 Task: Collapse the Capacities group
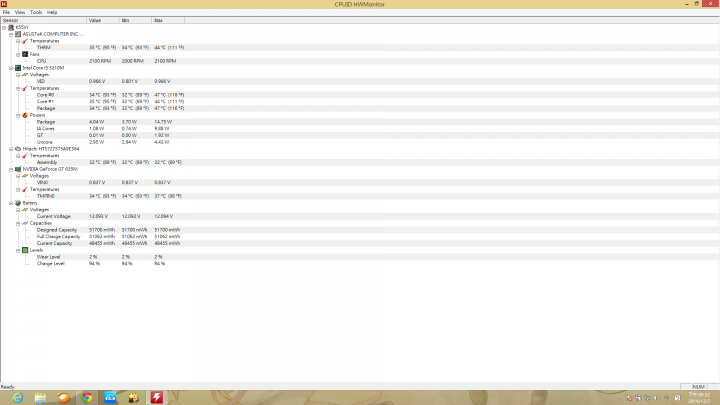pyautogui.click(x=18, y=224)
